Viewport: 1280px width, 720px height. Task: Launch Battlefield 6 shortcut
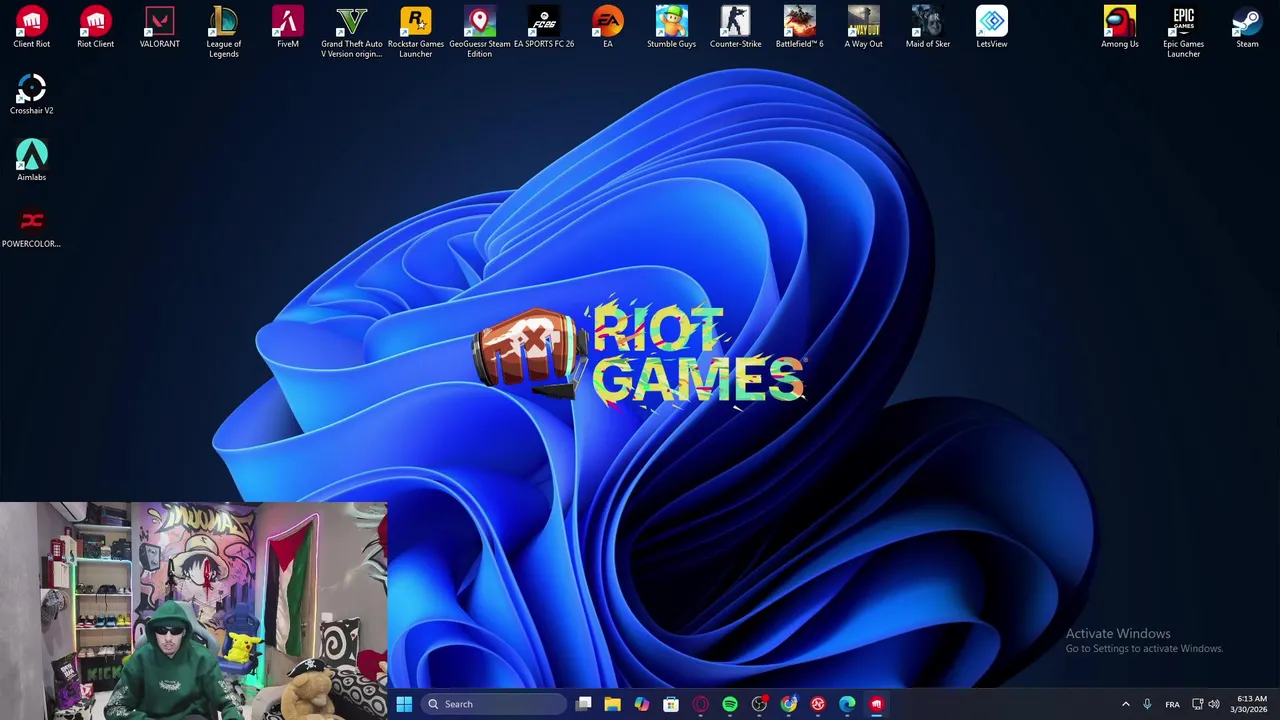point(799,28)
